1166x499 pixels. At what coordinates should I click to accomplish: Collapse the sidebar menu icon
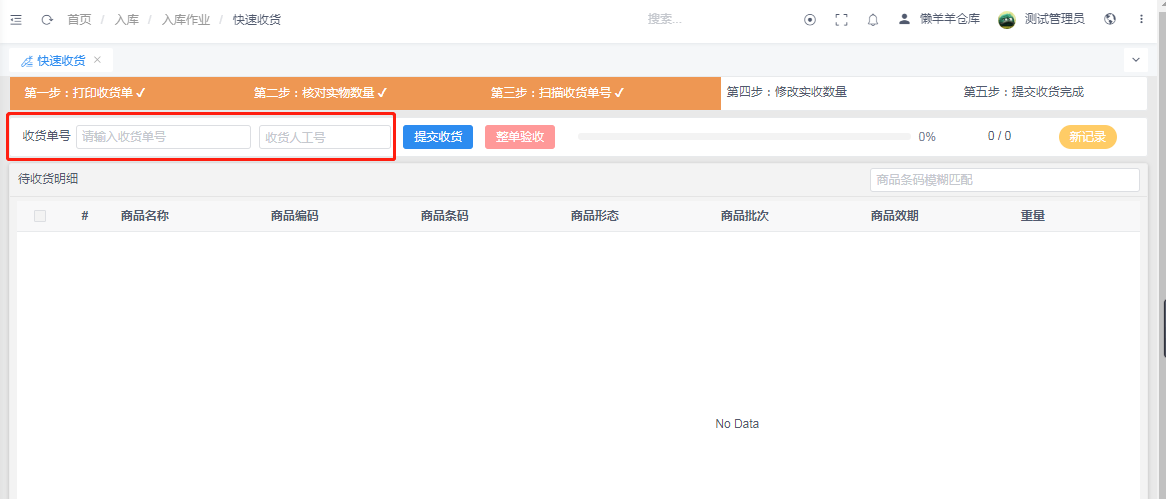tap(16, 20)
